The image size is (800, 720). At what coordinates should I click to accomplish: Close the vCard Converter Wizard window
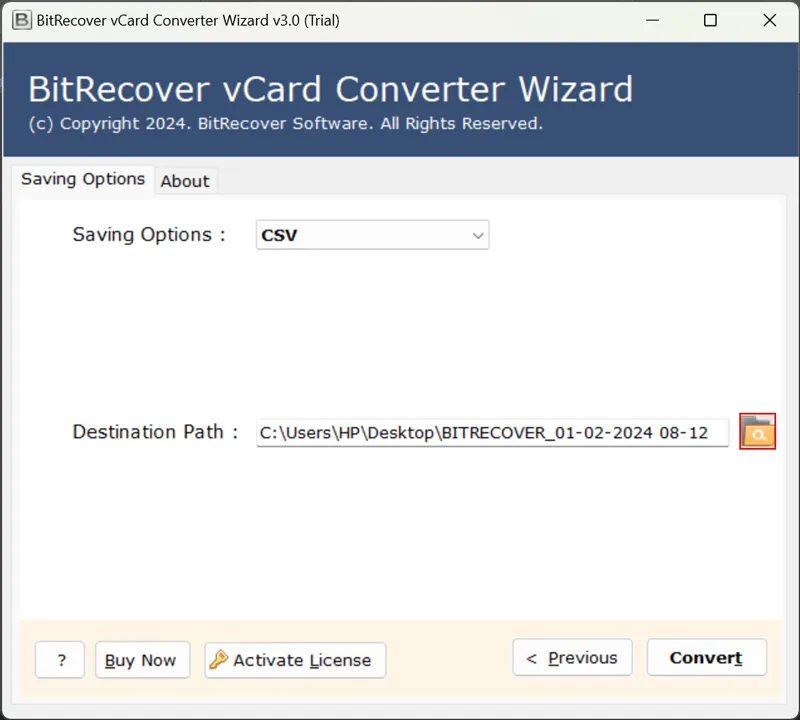pos(769,20)
